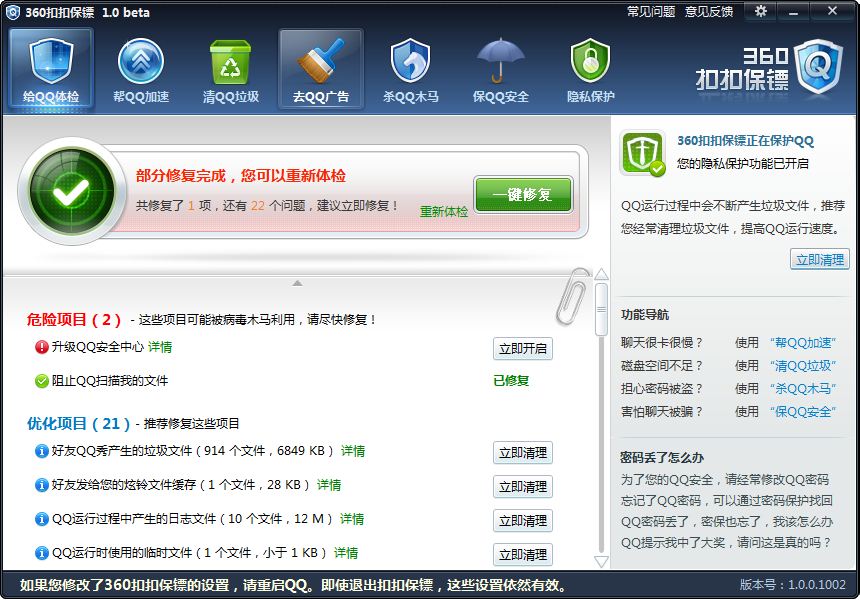Click the 重新体检 re-scan link

444,212
